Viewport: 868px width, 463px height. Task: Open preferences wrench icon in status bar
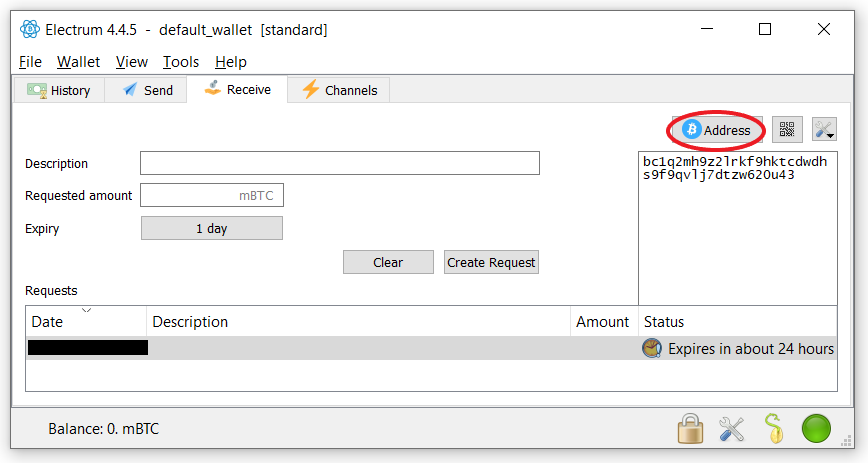coord(731,429)
